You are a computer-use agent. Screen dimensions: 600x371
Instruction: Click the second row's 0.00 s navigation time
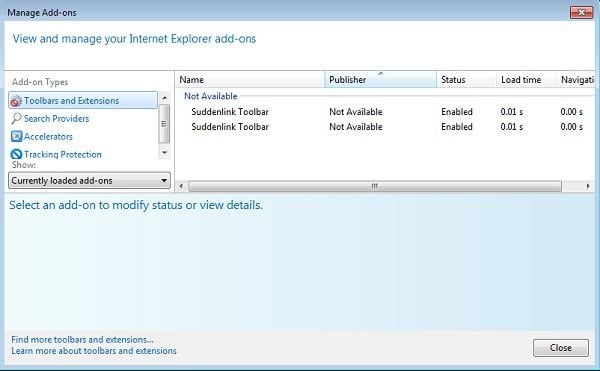click(x=571, y=127)
